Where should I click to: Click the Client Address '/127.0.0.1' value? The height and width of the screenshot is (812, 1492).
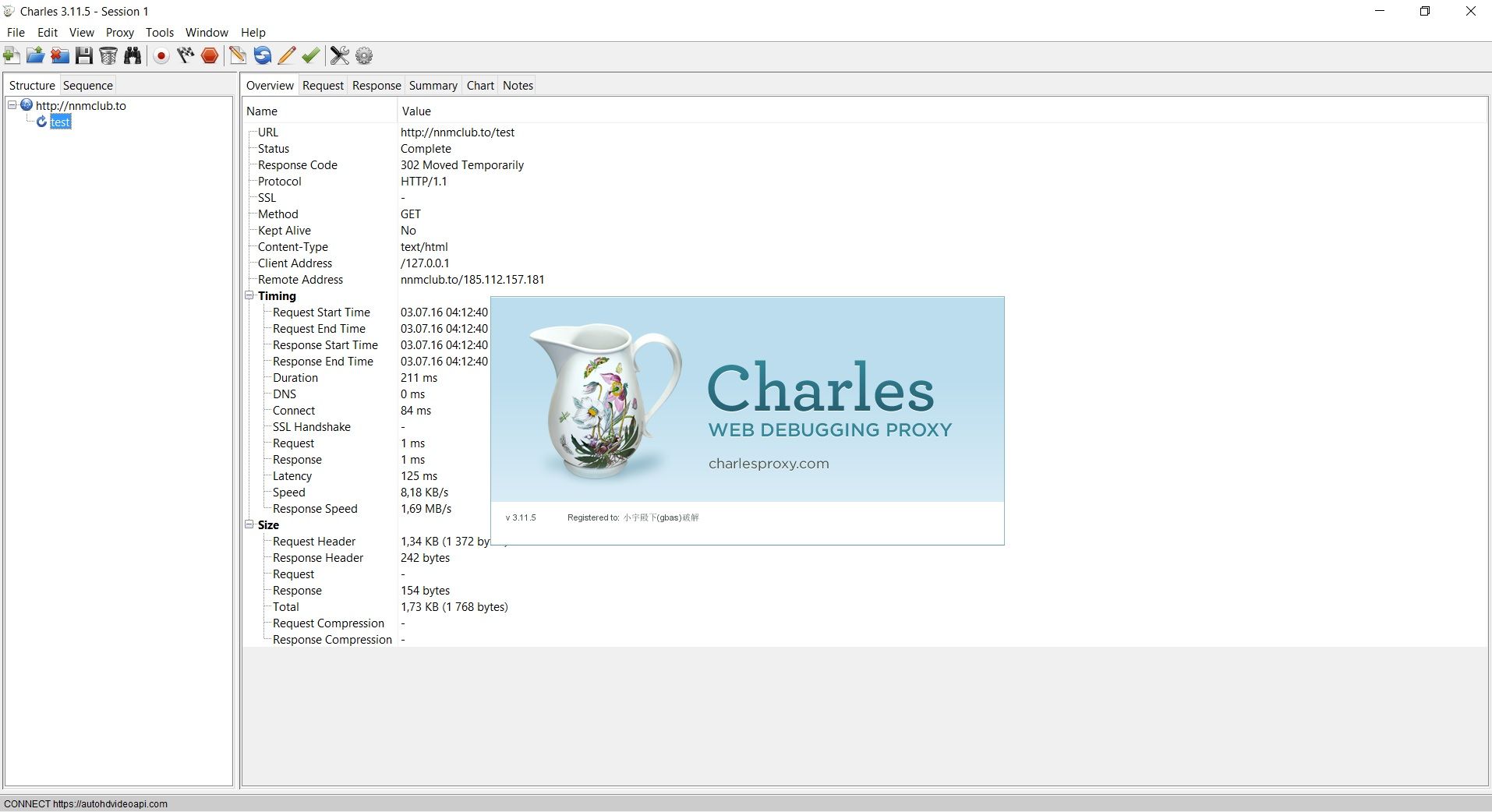(x=425, y=263)
